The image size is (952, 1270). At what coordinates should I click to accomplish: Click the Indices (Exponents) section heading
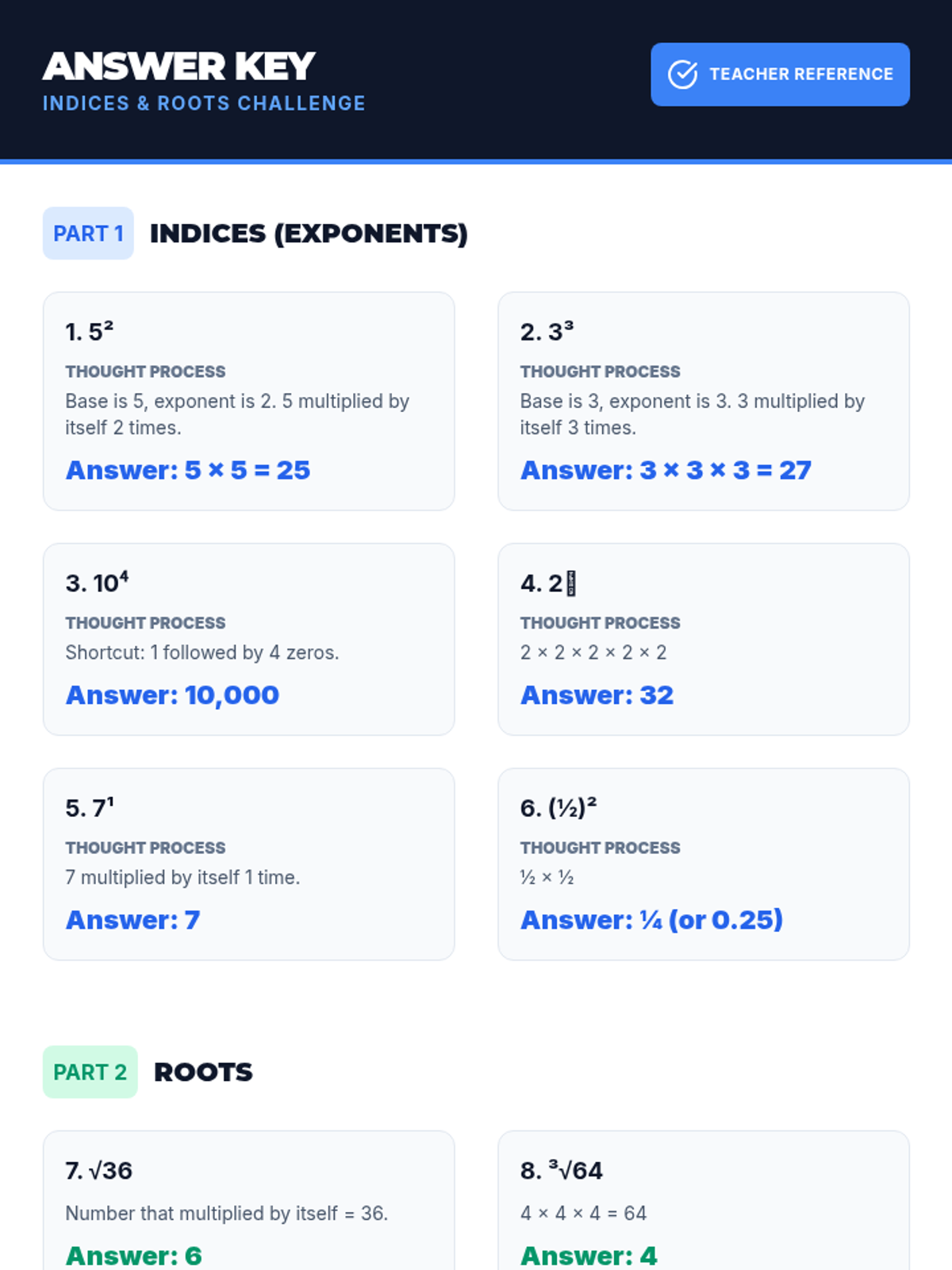pos(309,233)
